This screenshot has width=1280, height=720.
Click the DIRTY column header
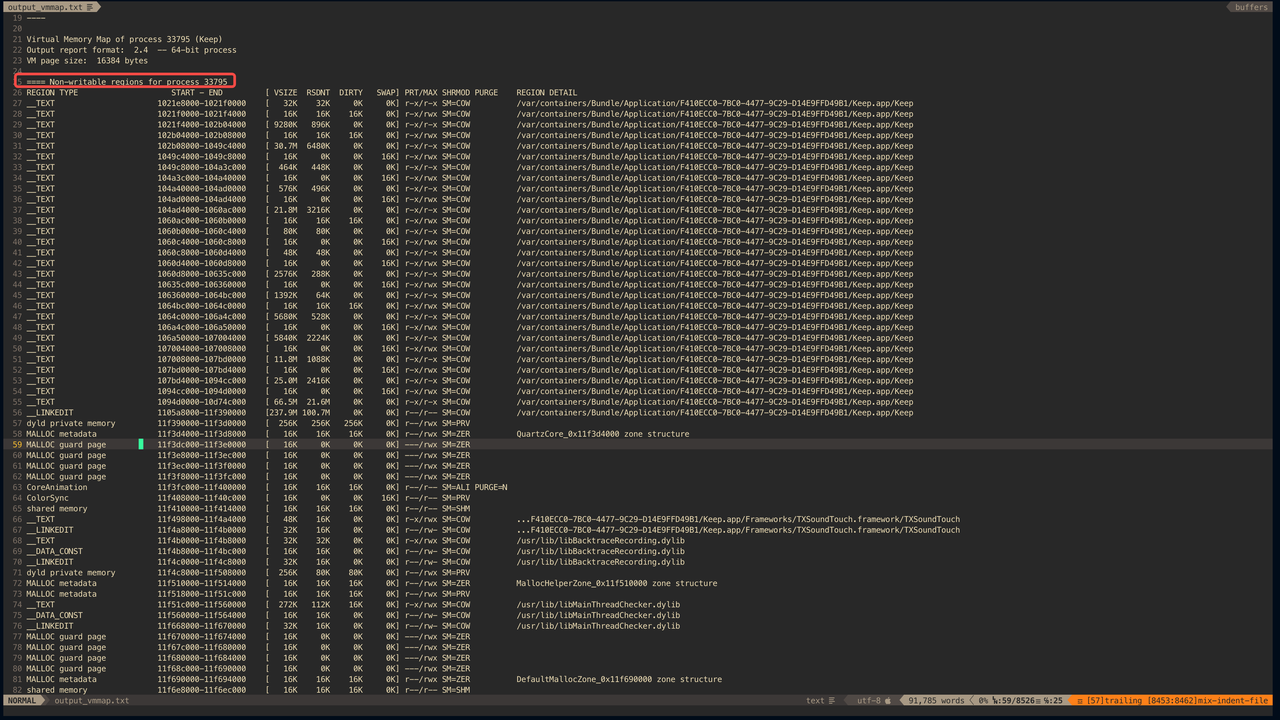[x=350, y=92]
